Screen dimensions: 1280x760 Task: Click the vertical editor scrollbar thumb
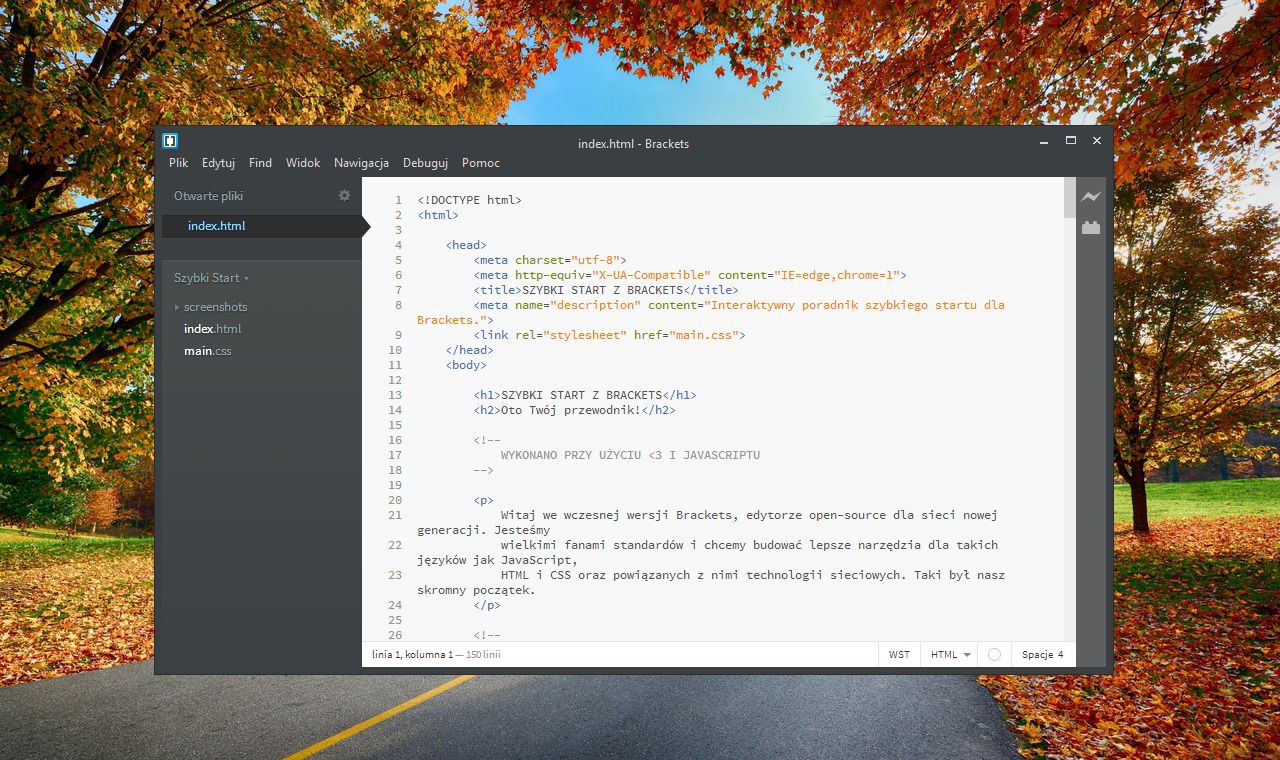[1070, 198]
